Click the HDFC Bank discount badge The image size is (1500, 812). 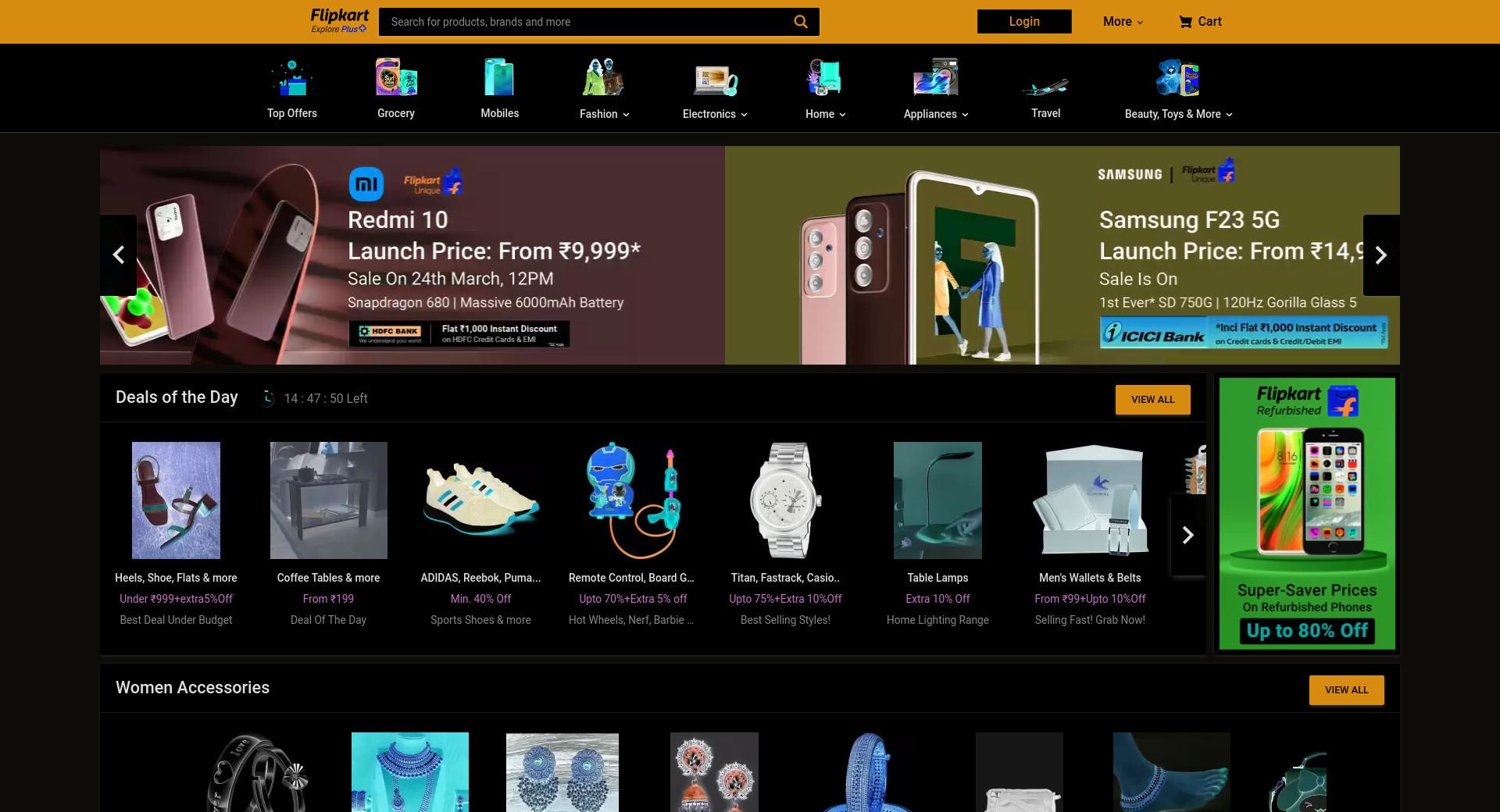tap(459, 333)
